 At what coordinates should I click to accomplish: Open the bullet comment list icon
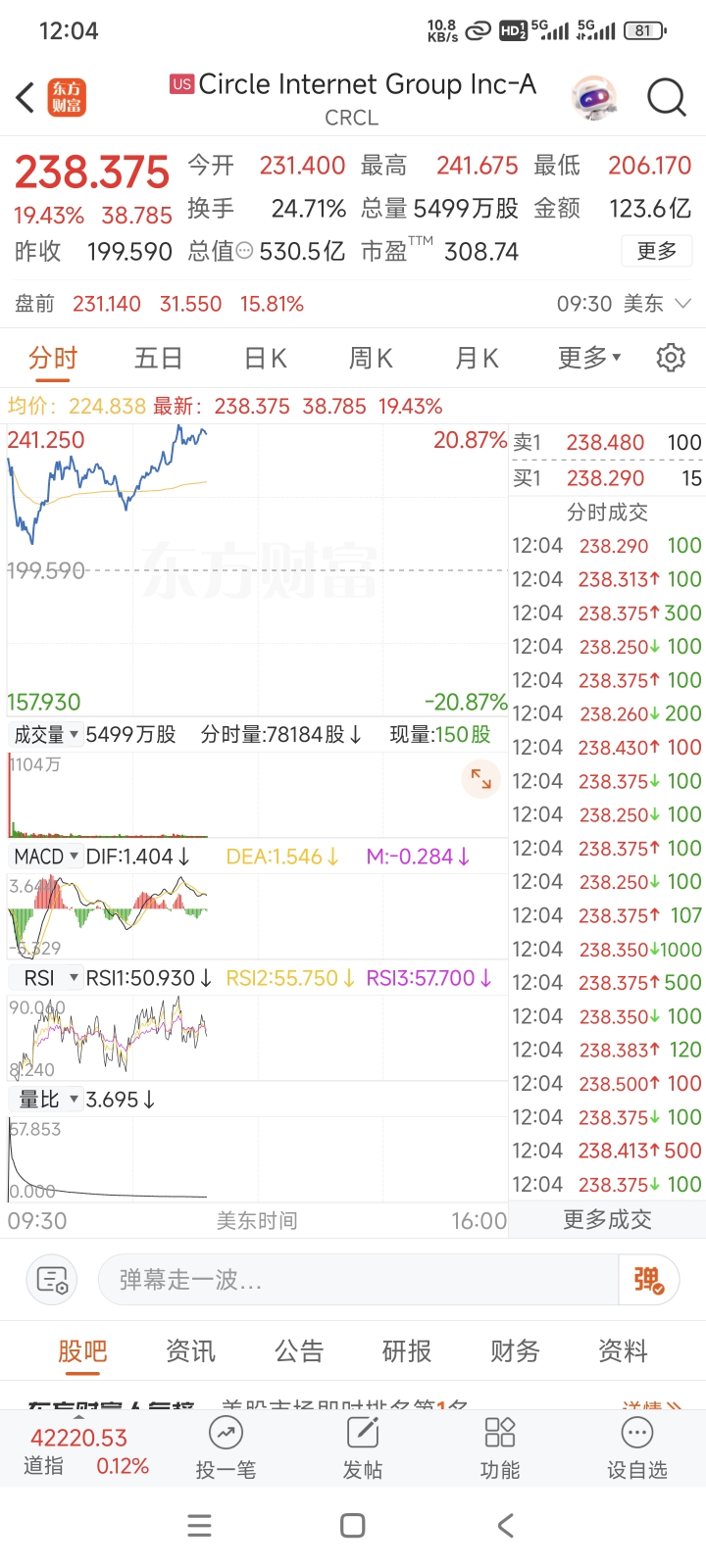[x=51, y=1280]
